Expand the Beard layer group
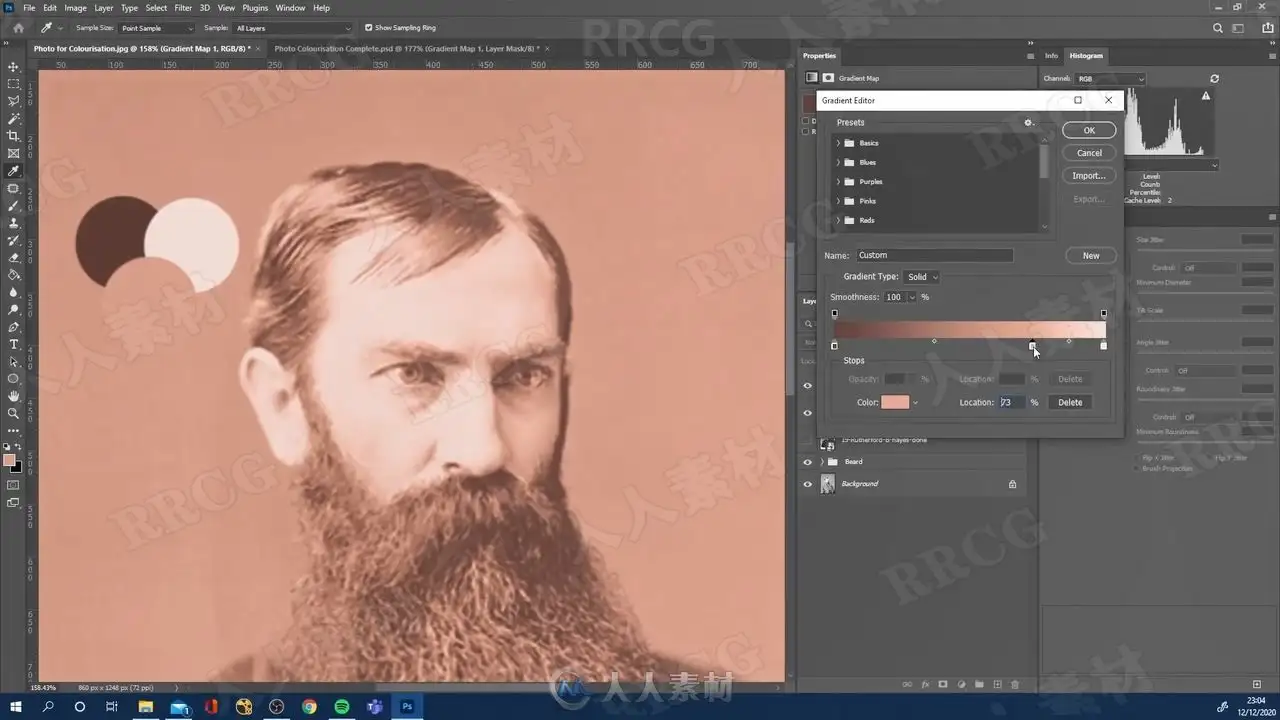1280x720 pixels. (822, 462)
